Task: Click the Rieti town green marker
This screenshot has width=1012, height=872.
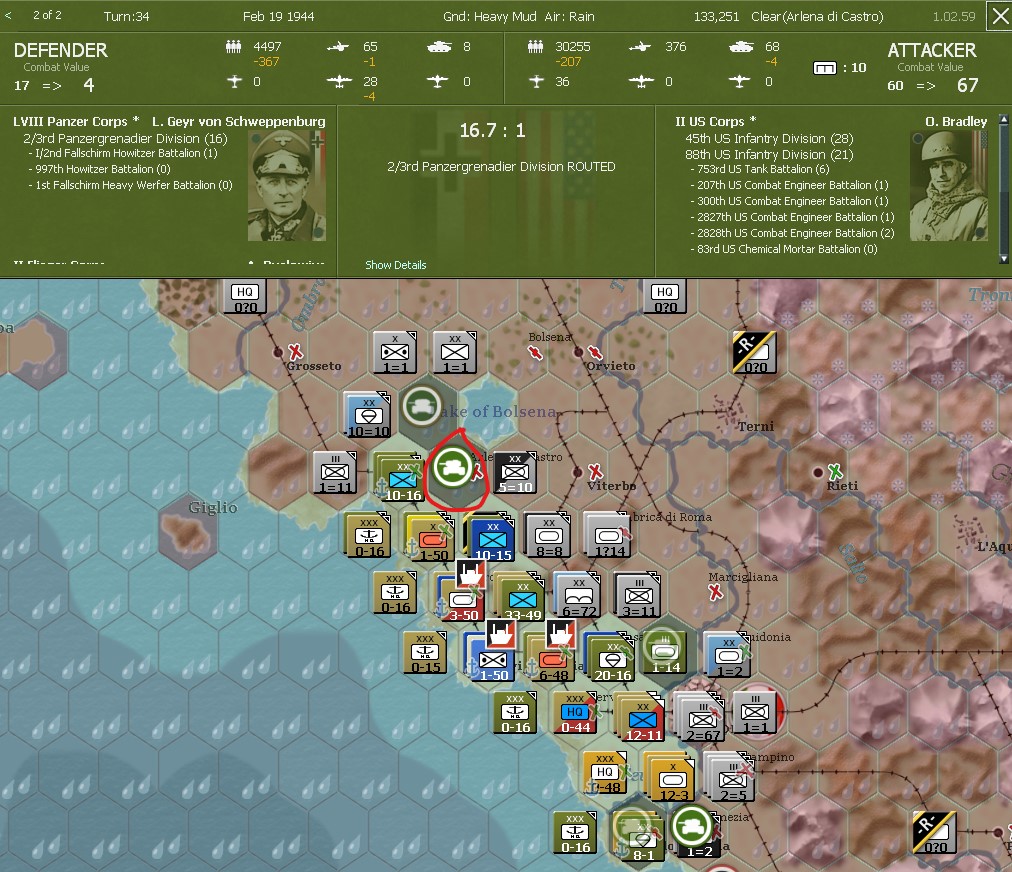Action: point(835,471)
